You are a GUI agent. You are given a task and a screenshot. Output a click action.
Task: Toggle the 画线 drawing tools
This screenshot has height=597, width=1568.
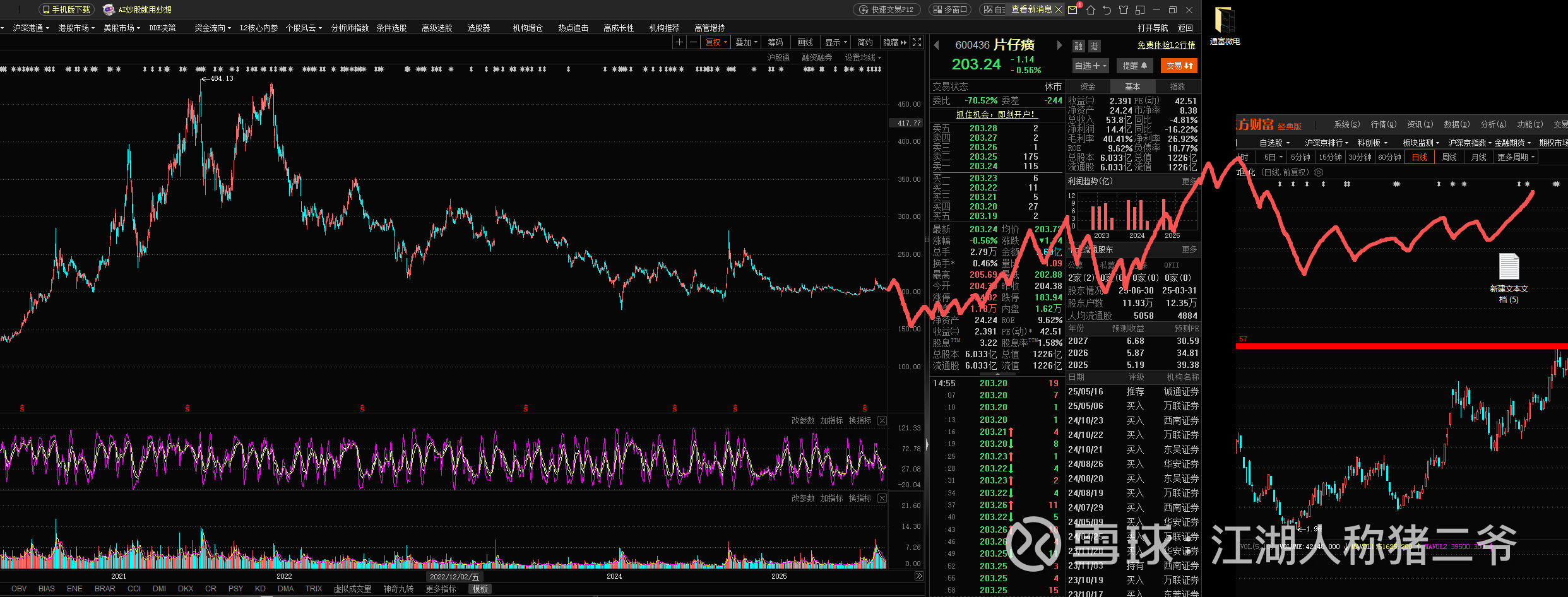805,42
